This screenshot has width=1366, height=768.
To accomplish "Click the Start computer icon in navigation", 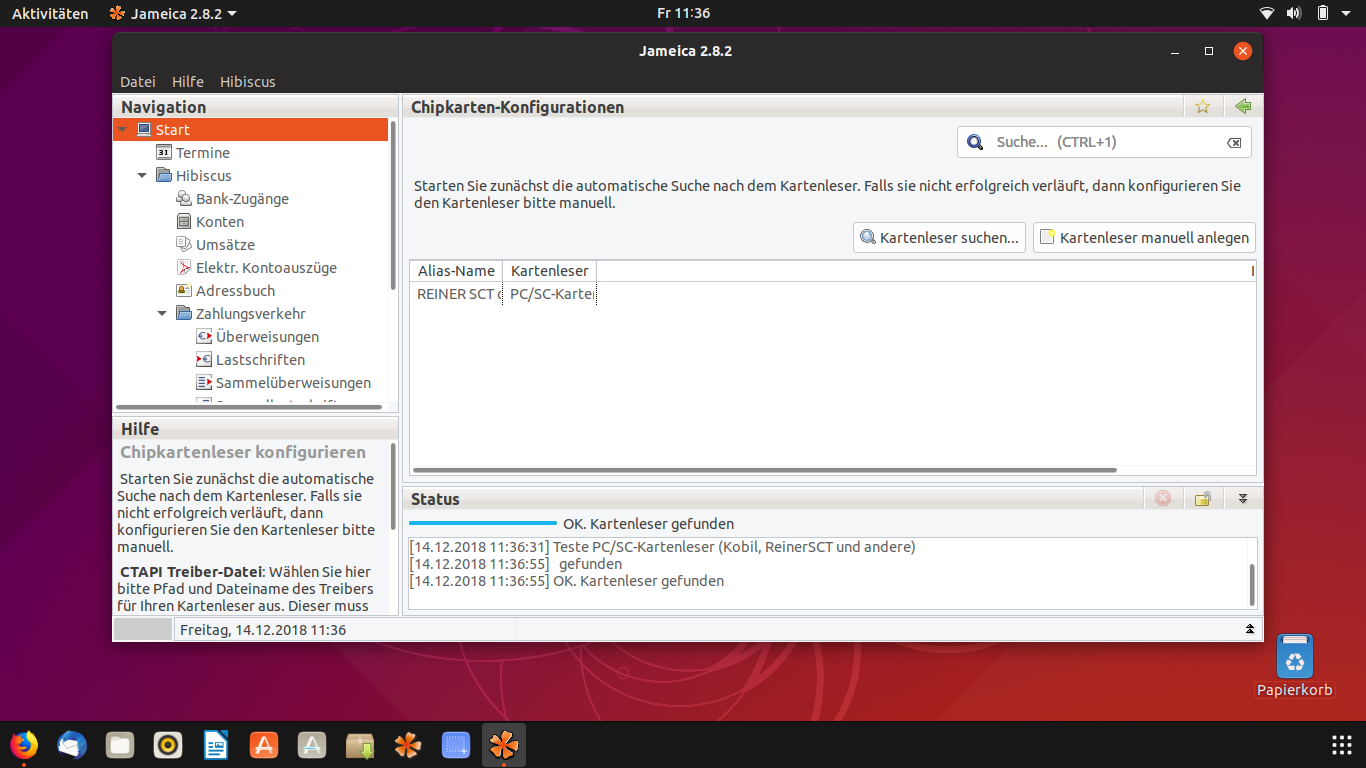I will [x=144, y=130].
